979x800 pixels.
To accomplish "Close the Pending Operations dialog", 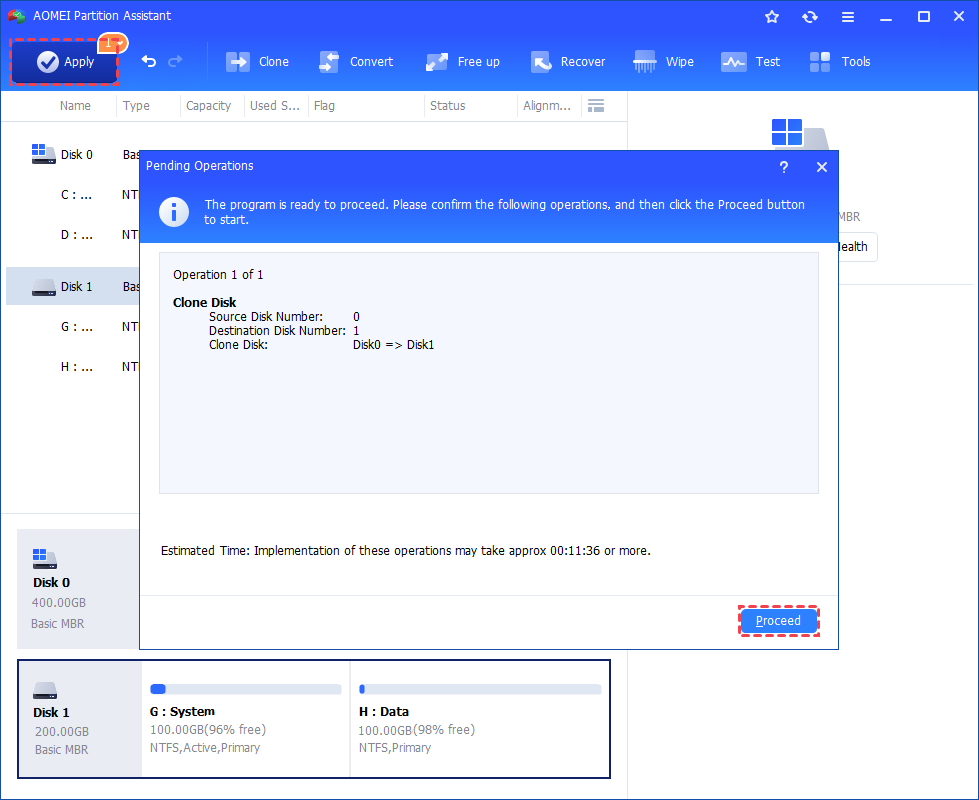I will [822, 167].
